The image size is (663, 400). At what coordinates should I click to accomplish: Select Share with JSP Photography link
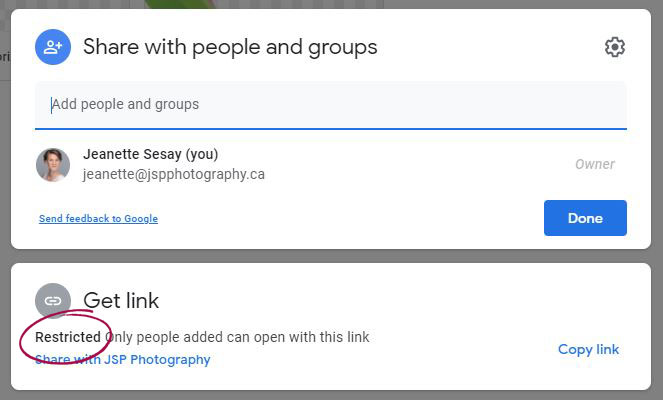(123, 359)
